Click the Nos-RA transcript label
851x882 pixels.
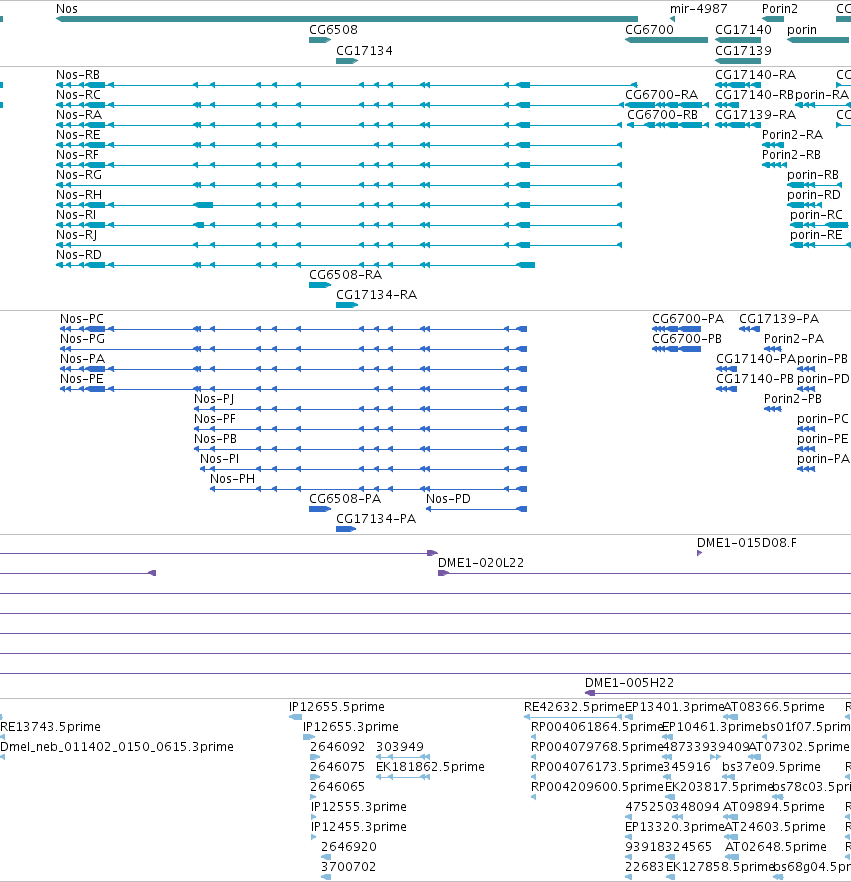(x=79, y=115)
